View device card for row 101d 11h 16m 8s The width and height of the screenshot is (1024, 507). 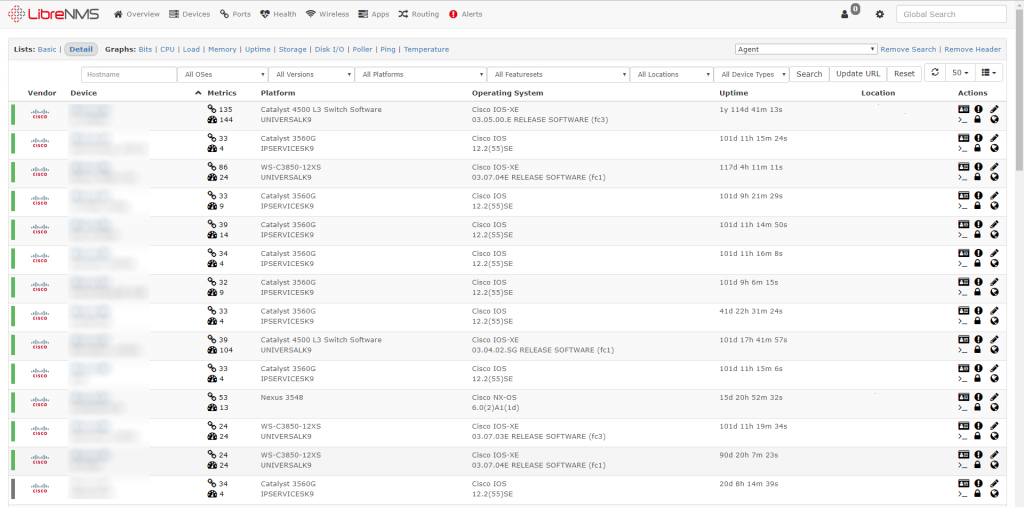(963, 253)
